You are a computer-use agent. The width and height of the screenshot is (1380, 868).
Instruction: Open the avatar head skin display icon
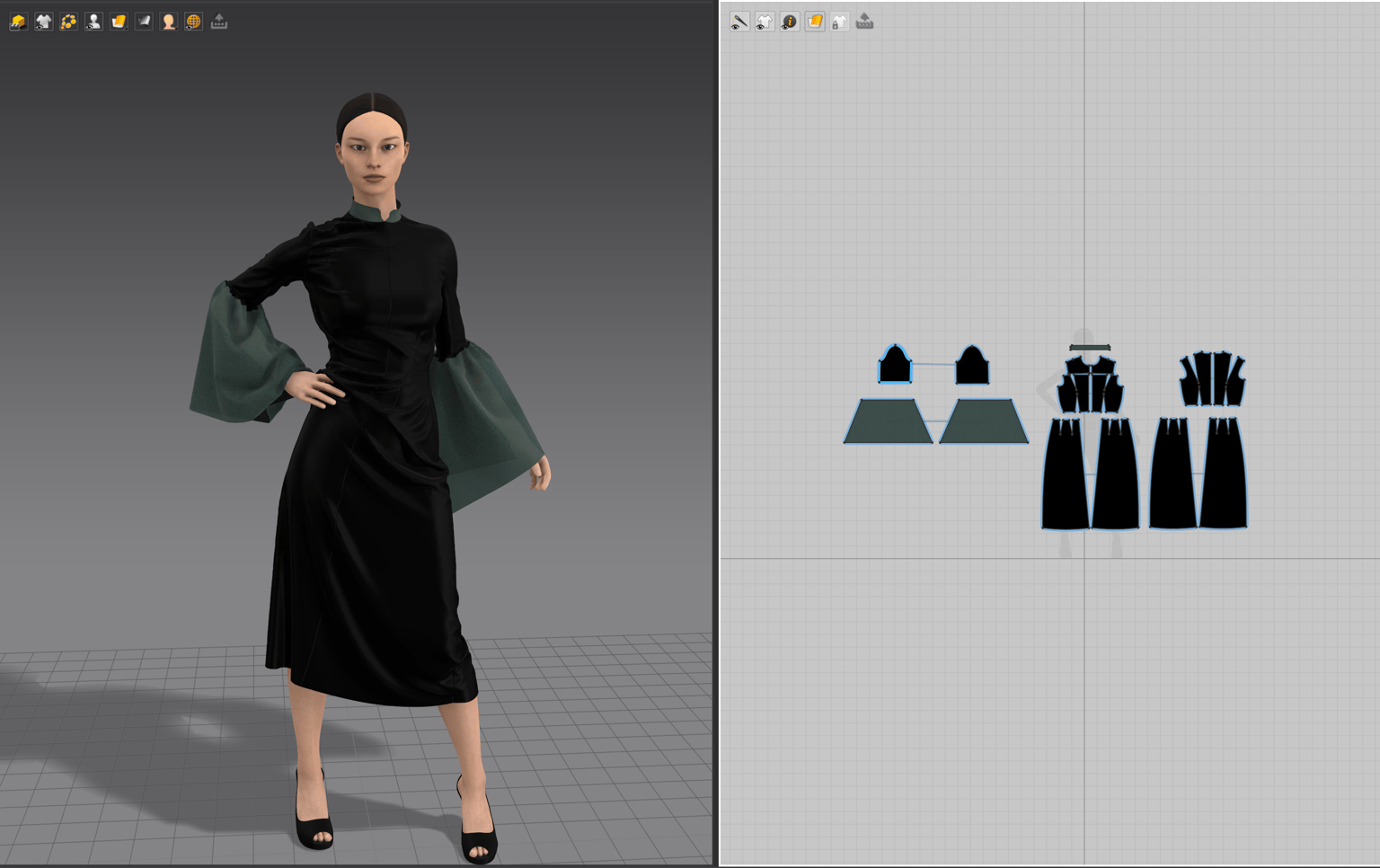(169, 22)
